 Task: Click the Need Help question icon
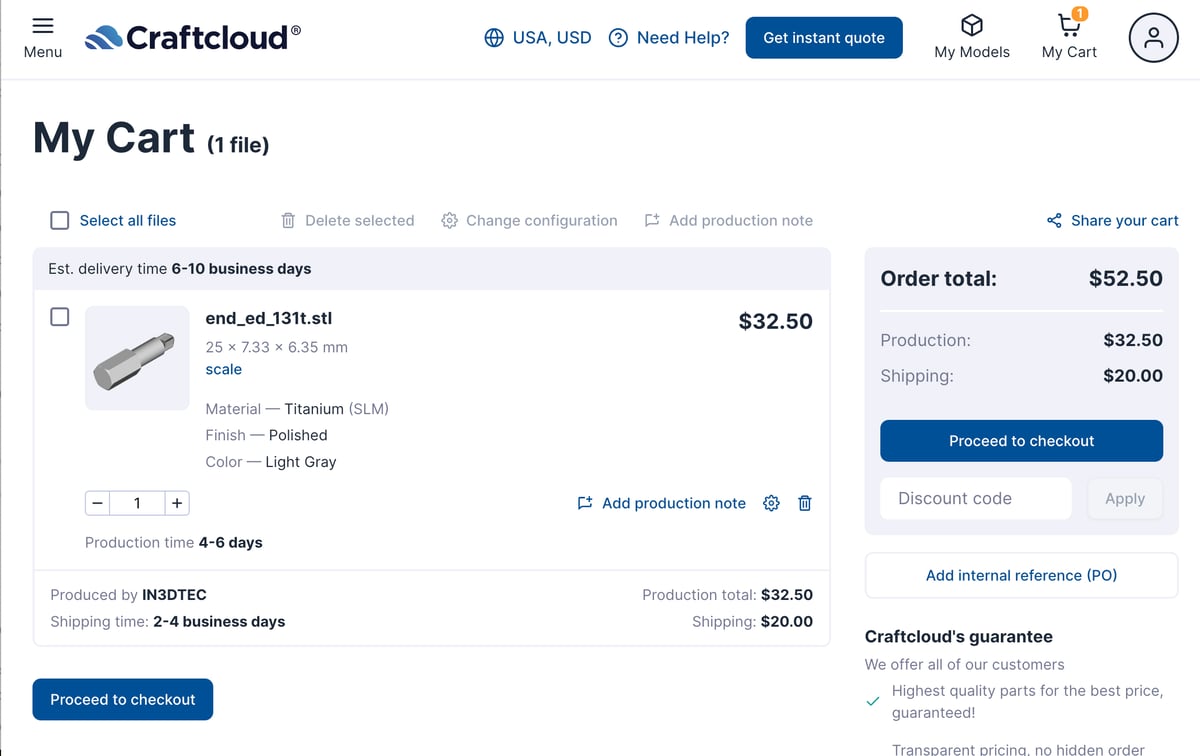tap(618, 38)
